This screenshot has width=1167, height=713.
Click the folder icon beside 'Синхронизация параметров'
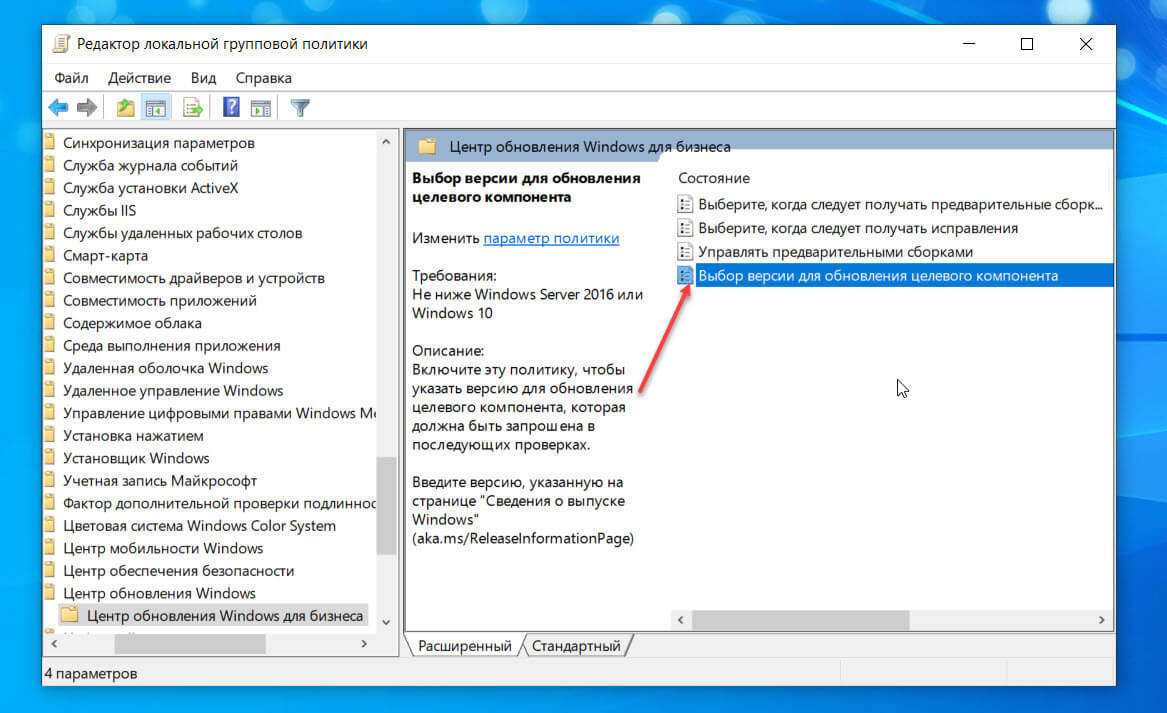tap(50, 142)
